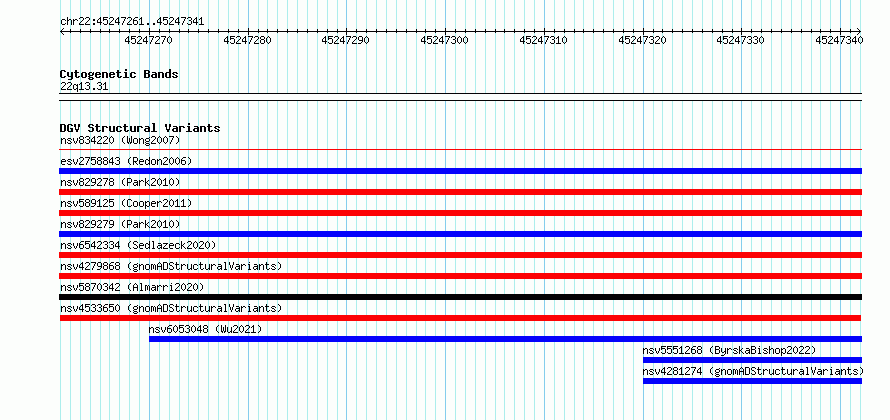Screen dimensions: 890x420
Task: Click the nsv834220 (Wong2007) variant label
Action: (x=120, y=140)
